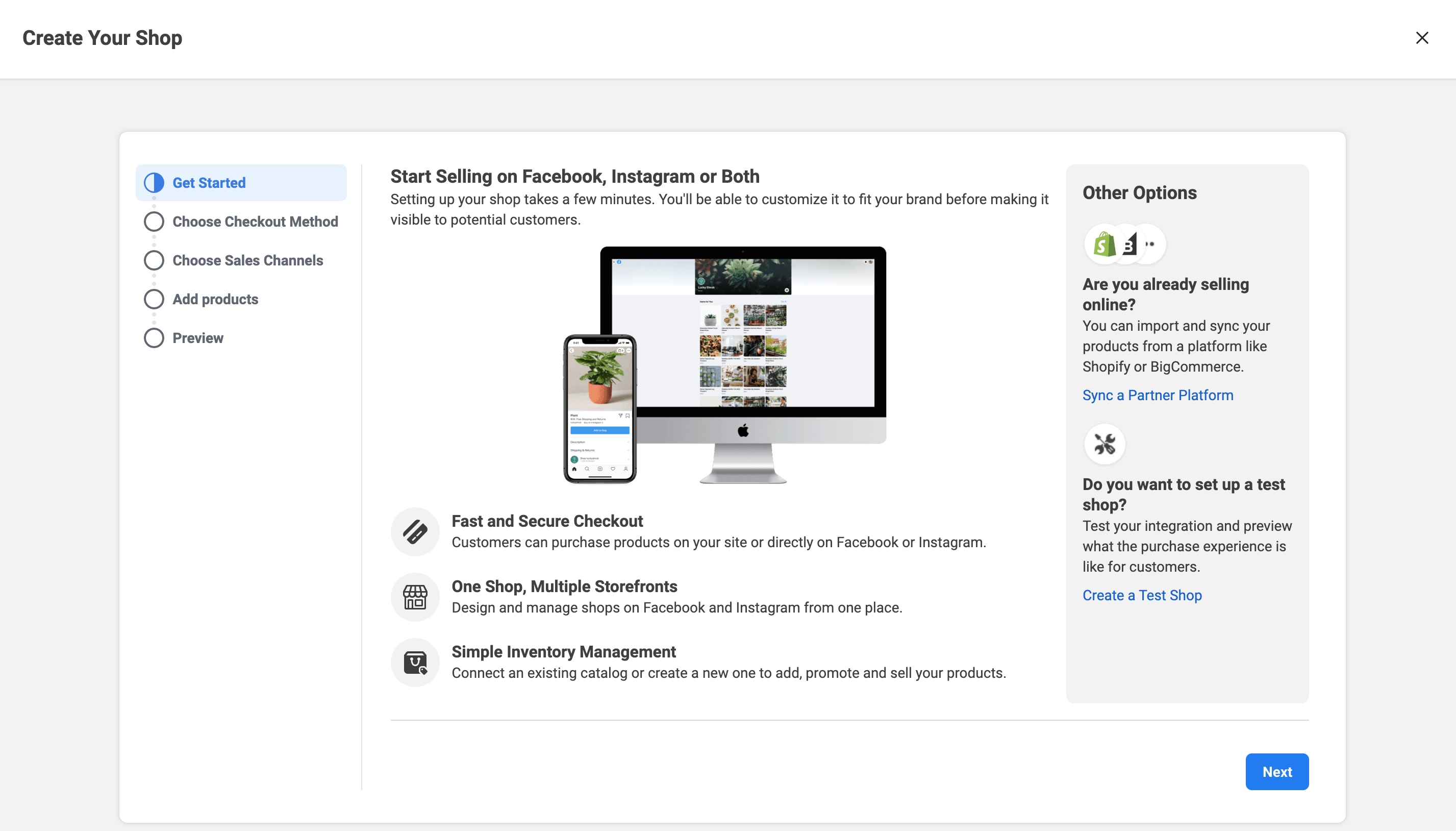Click the test shop tools icon
Image resolution: width=1456 pixels, height=831 pixels.
click(x=1104, y=444)
